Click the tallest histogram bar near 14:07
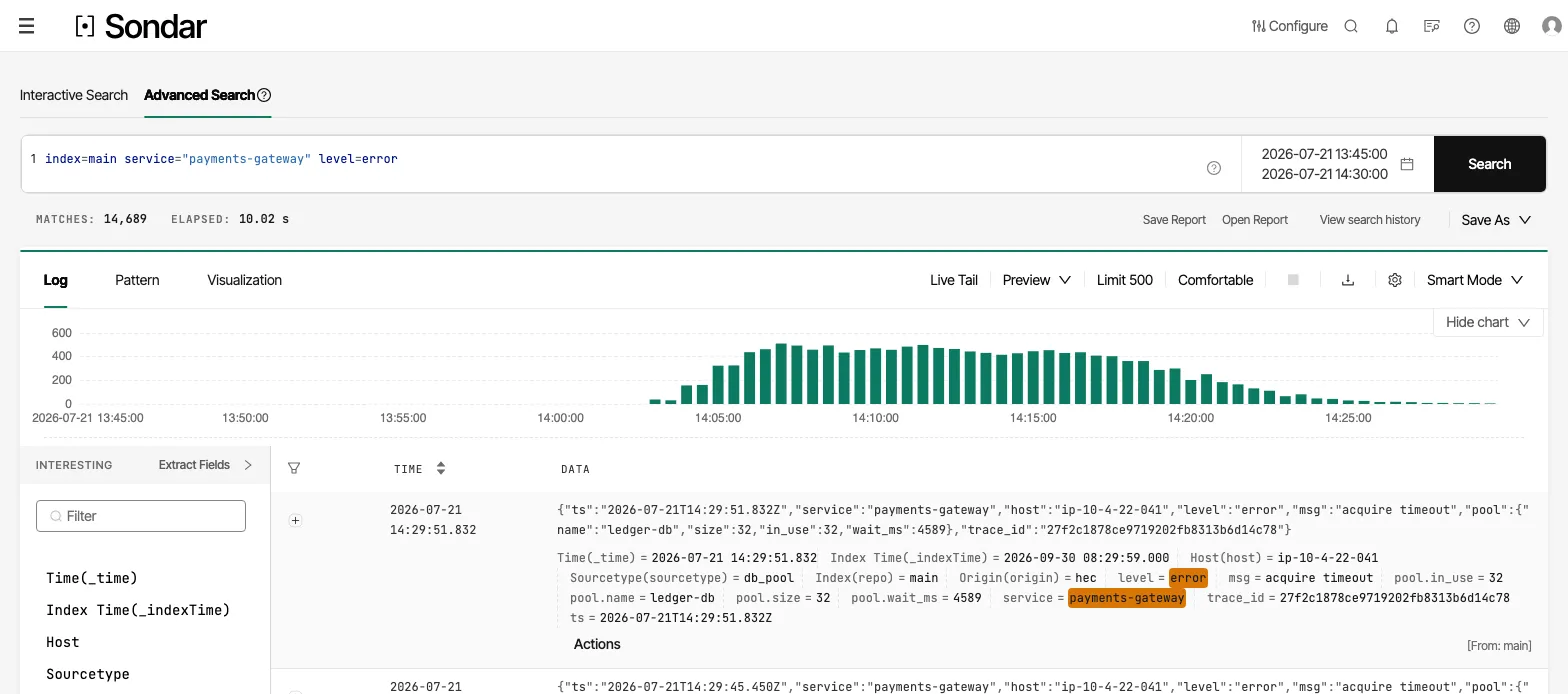This screenshot has width=1568, height=694. coord(782,374)
